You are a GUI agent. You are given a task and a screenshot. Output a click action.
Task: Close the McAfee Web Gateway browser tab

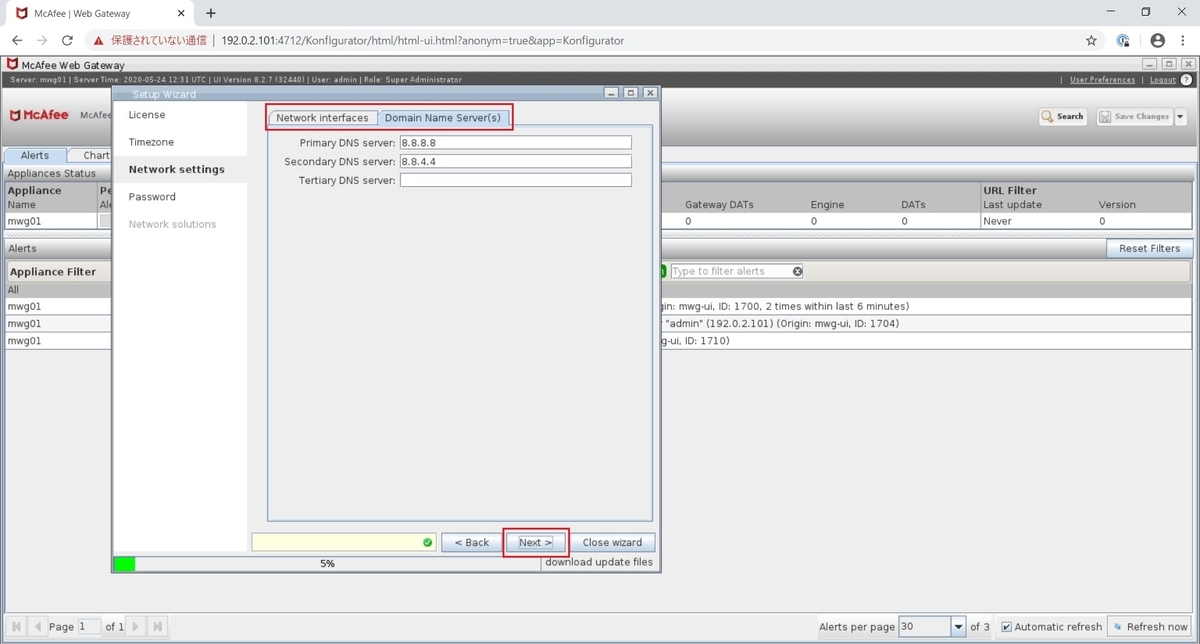[x=180, y=13]
